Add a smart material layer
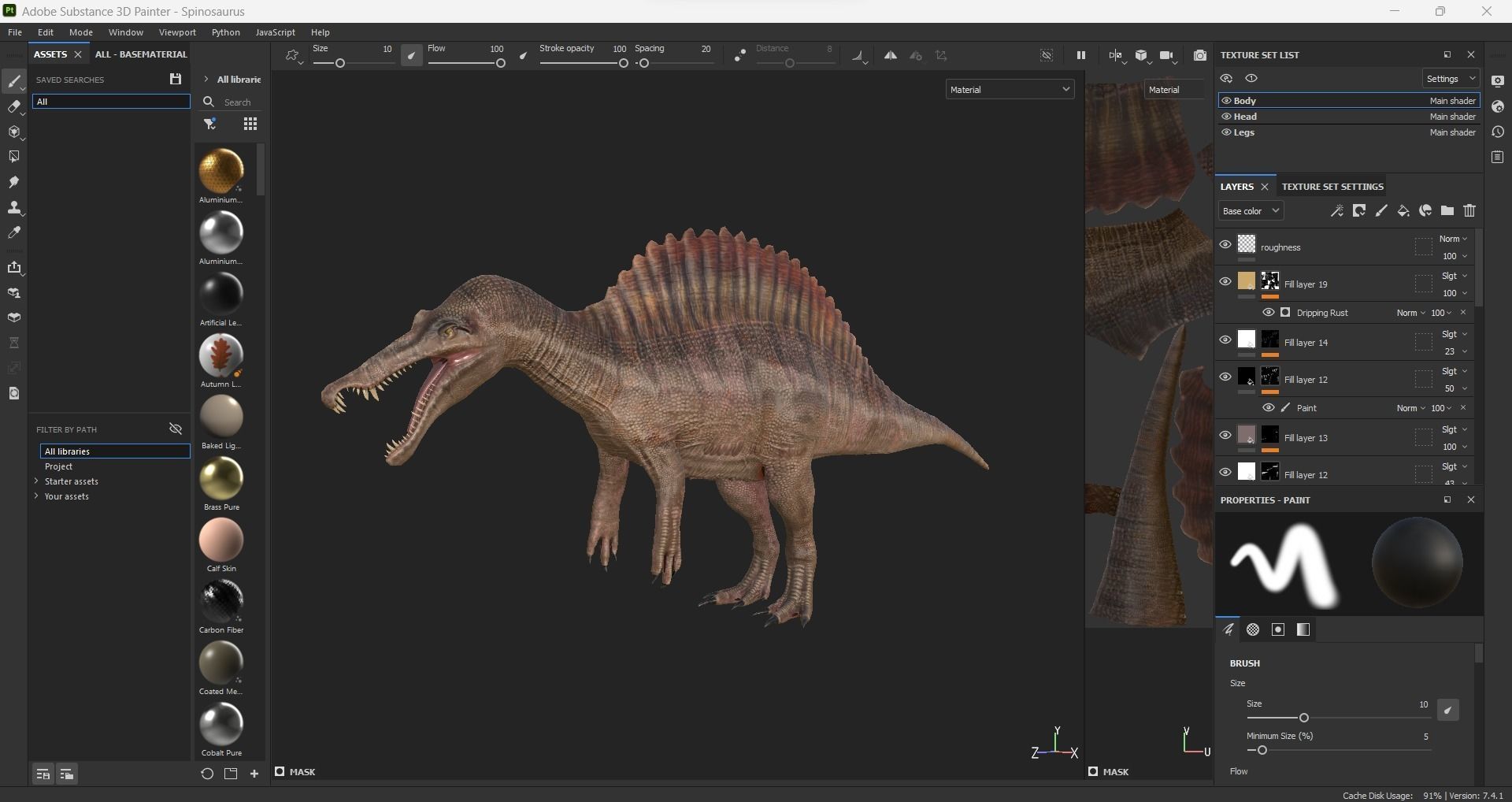The width and height of the screenshot is (1512, 802). 1425,211
